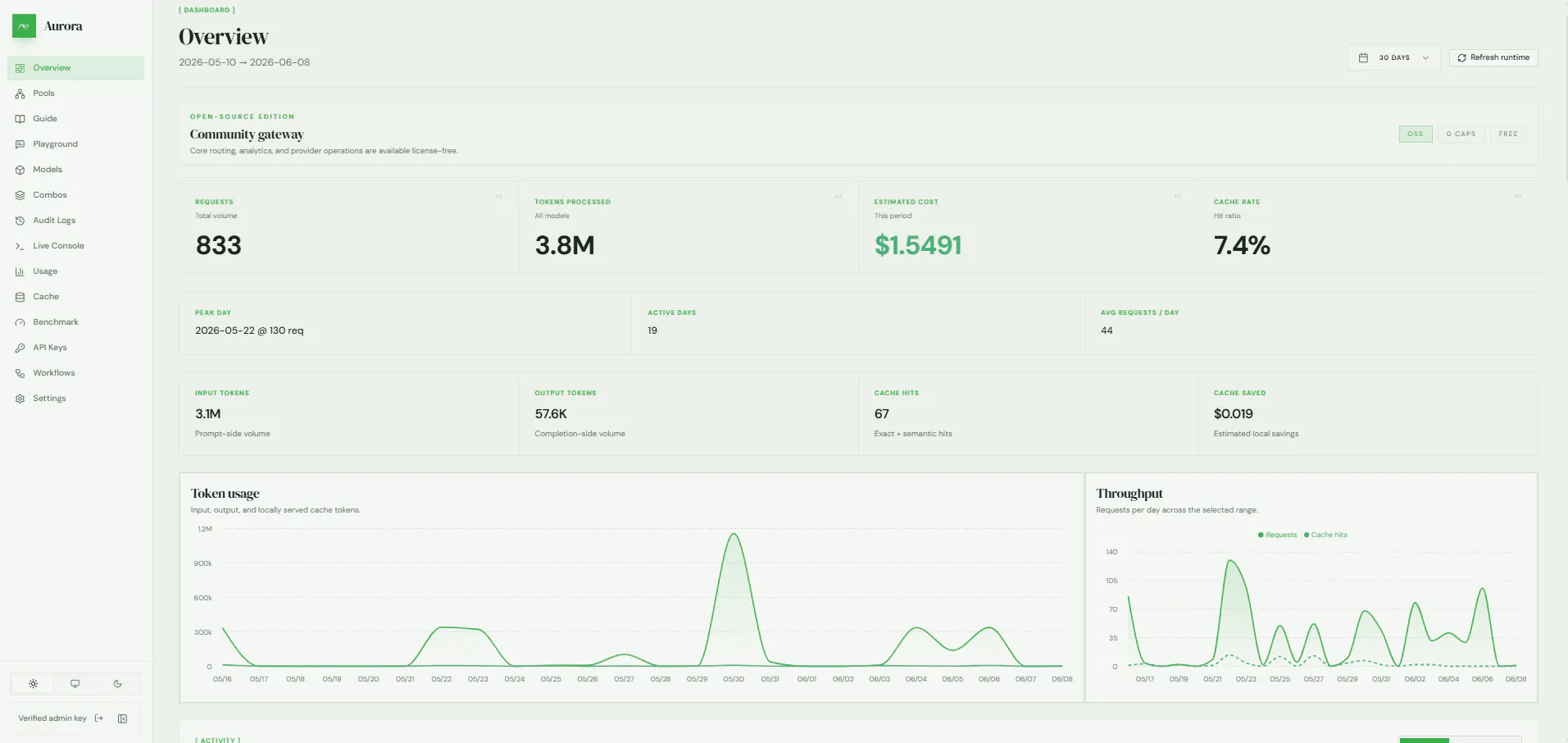
Task: Click the Verified admin key label
Action: (x=52, y=718)
